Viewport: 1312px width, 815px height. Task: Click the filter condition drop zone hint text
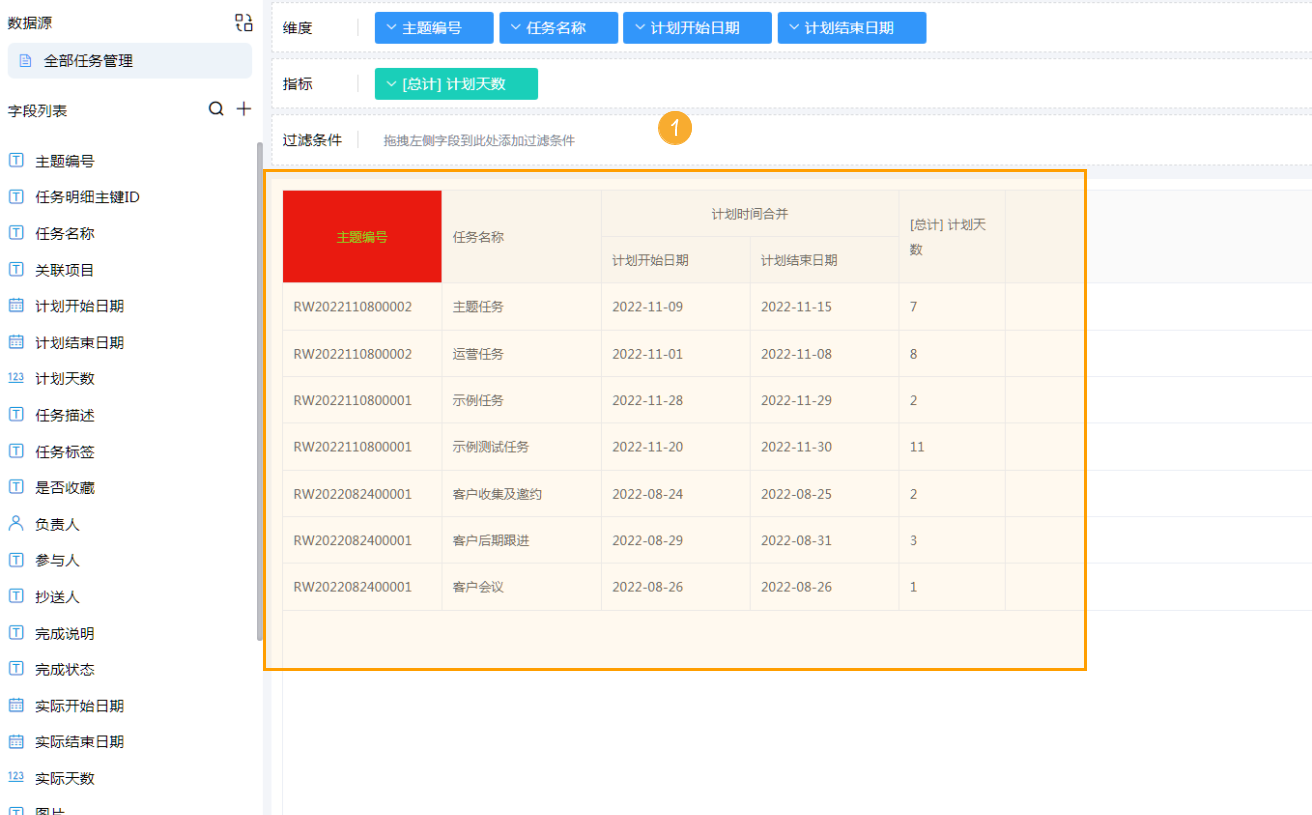point(477,140)
